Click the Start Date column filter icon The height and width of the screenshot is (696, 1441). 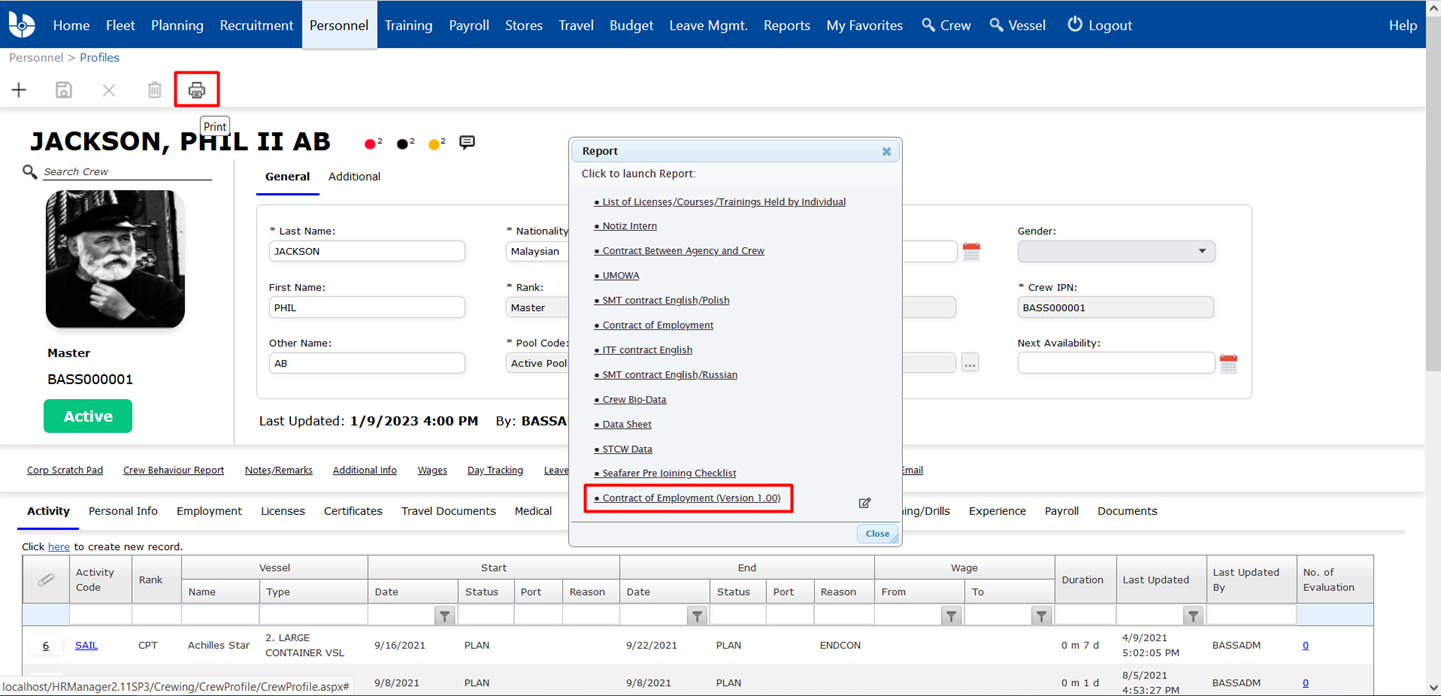pyautogui.click(x=445, y=616)
